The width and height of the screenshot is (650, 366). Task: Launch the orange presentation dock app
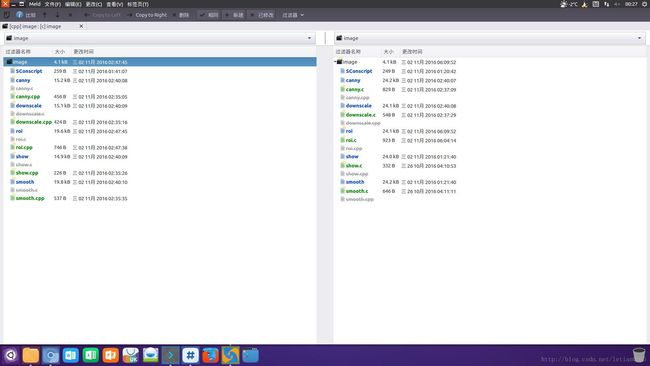[110, 355]
